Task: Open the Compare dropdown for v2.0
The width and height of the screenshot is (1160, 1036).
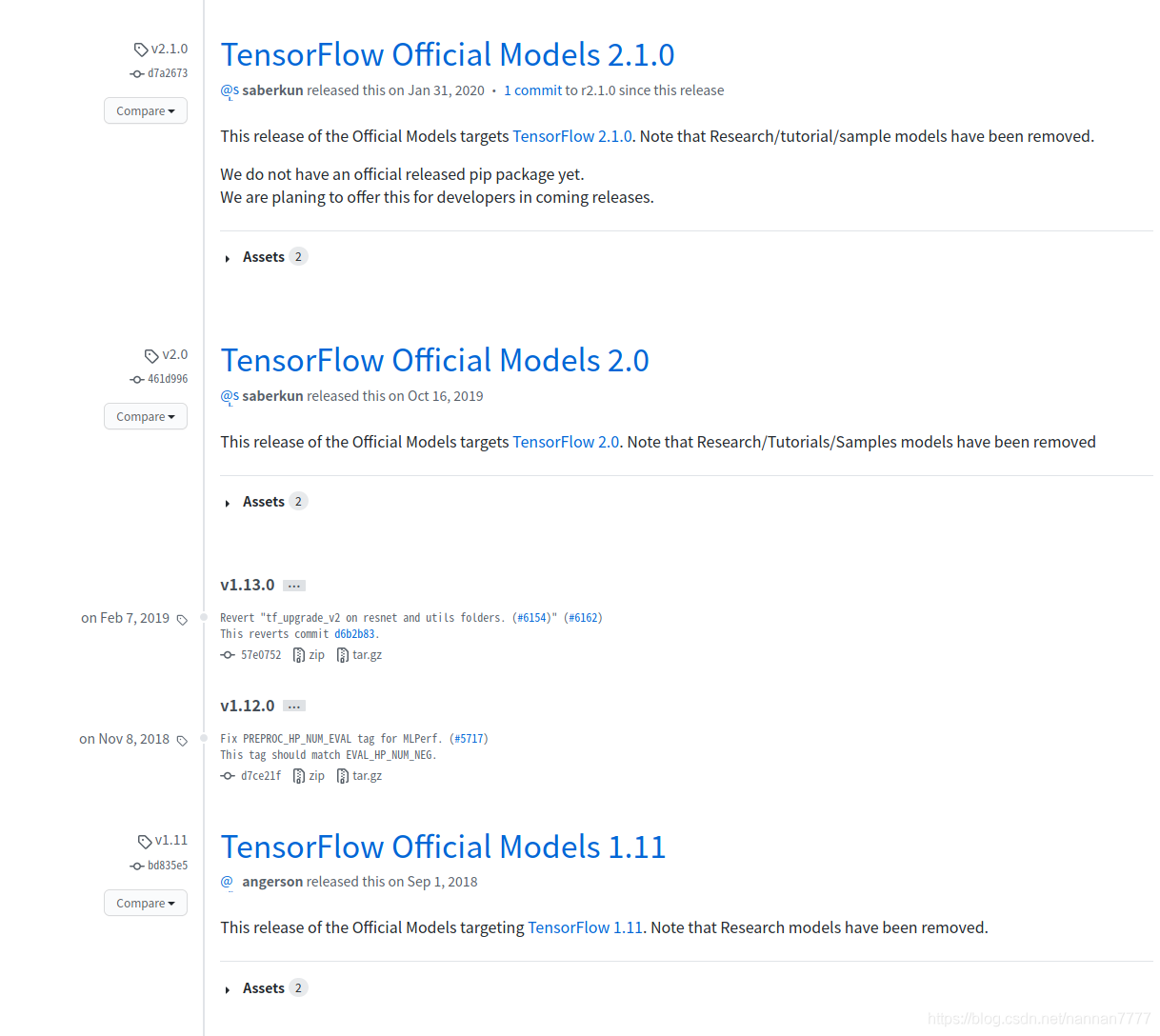Action: point(146,417)
